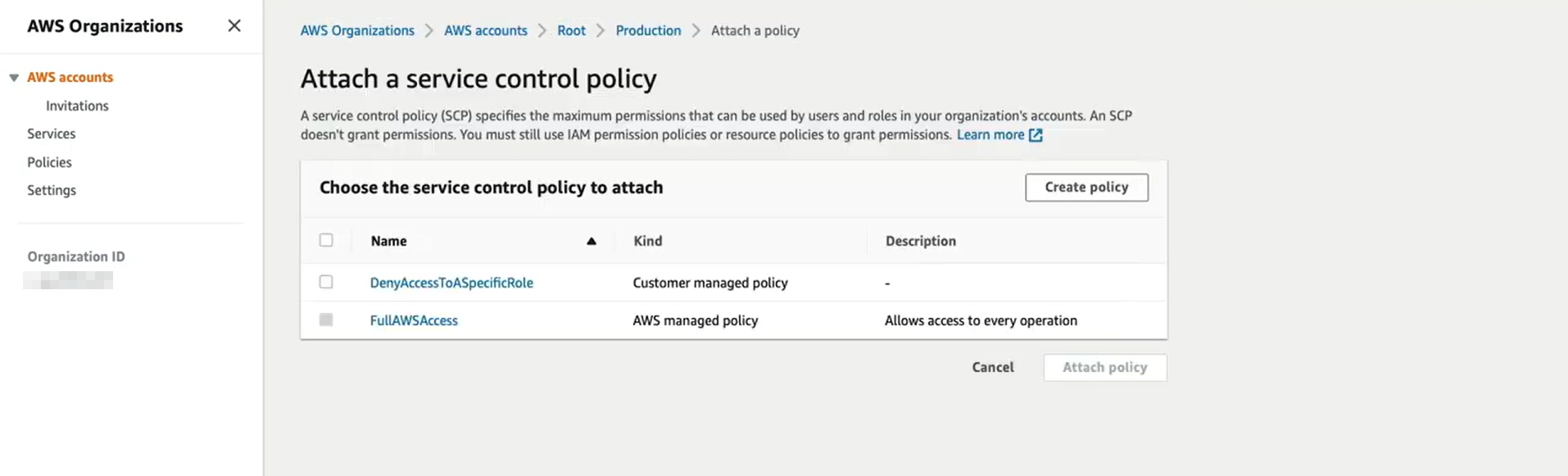This screenshot has height=476, width=1568.
Task: Open the FullAWSAccess policy link
Action: (x=414, y=320)
